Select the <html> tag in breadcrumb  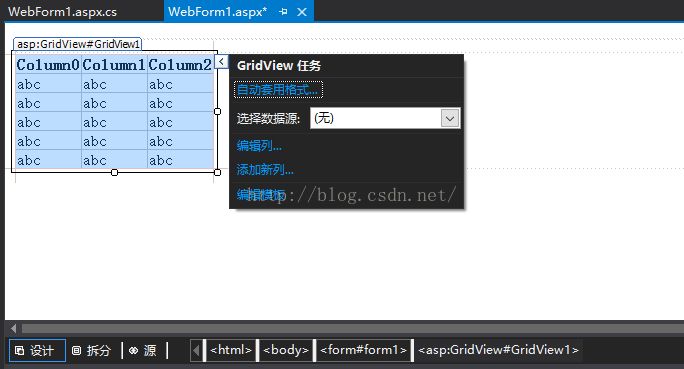(x=231, y=350)
